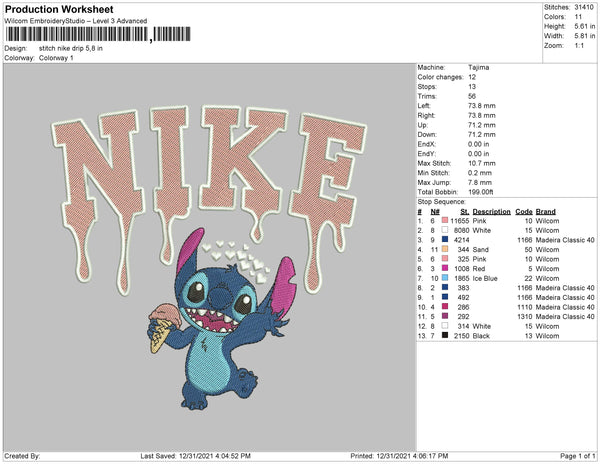Click the 'Black' description in row 13
The image size is (600, 464).
click(x=481, y=335)
